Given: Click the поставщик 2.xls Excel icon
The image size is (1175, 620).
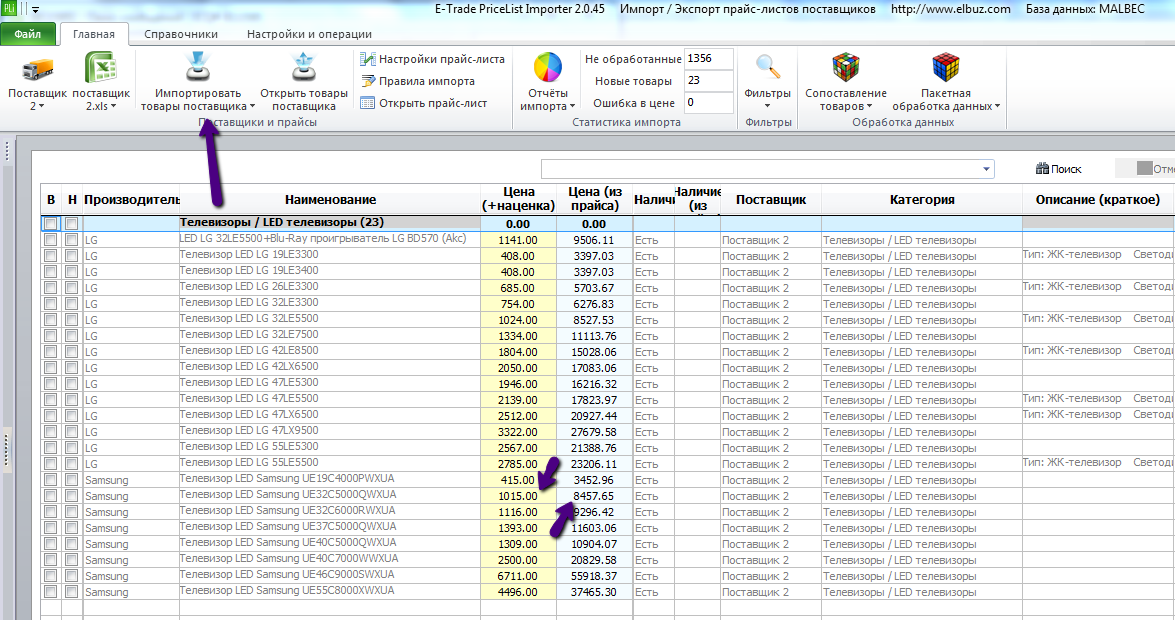Looking at the screenshot, I should tap(100, 68).
